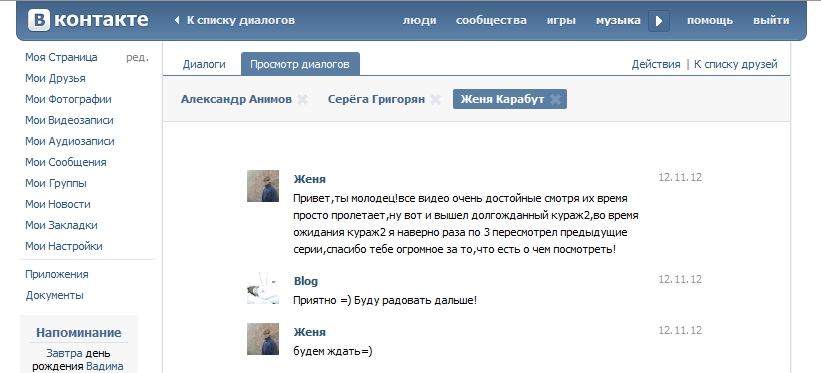This screenshot has height=373, width=821.
Task: Open Мои Видеозаписи in sidebar
Action: tap(69, 120)
